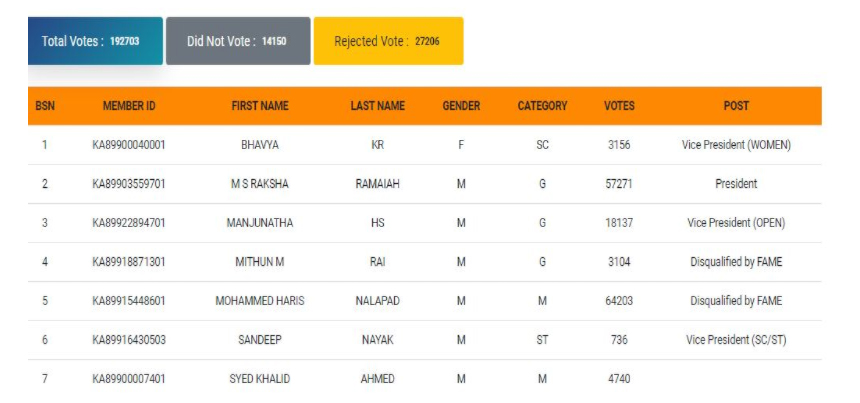860x403 pixels.
Task: Click the vote count 64203
Action: 619,301
